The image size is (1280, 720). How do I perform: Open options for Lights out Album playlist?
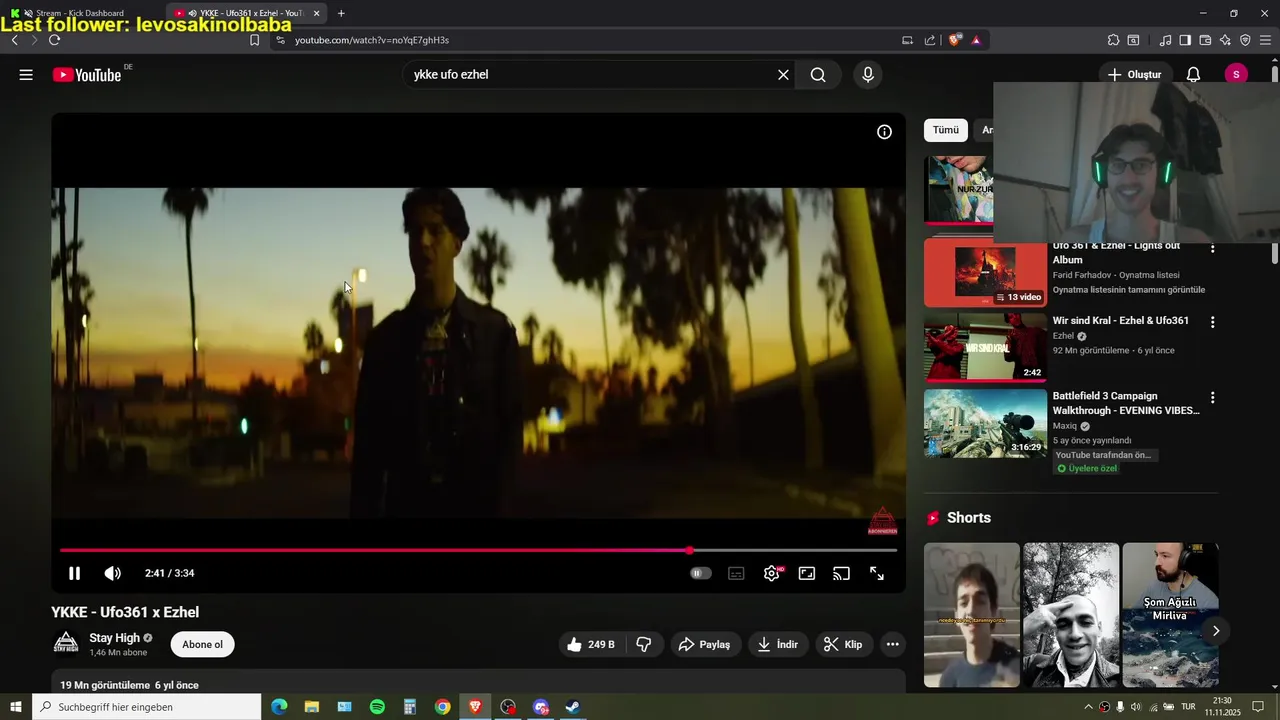point(1212,248)
